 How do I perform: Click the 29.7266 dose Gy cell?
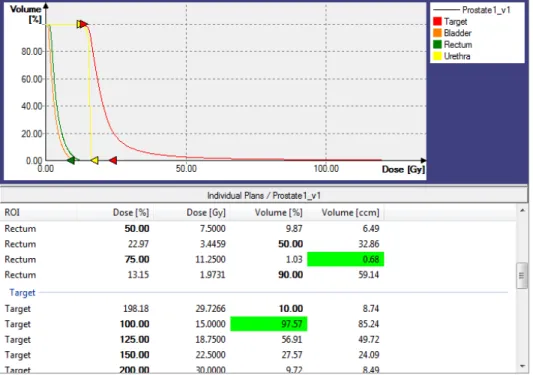(210, 308)
